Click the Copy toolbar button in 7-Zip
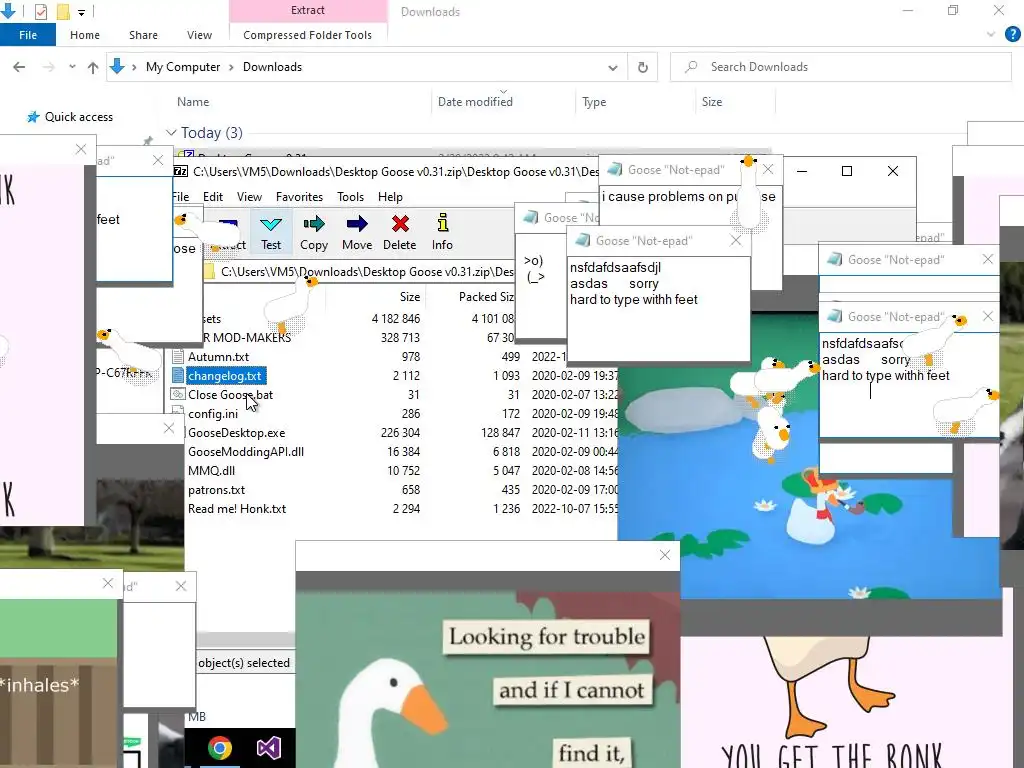Image resolution: width=1024 pixels, height=768 pixels. coord(314,233)
